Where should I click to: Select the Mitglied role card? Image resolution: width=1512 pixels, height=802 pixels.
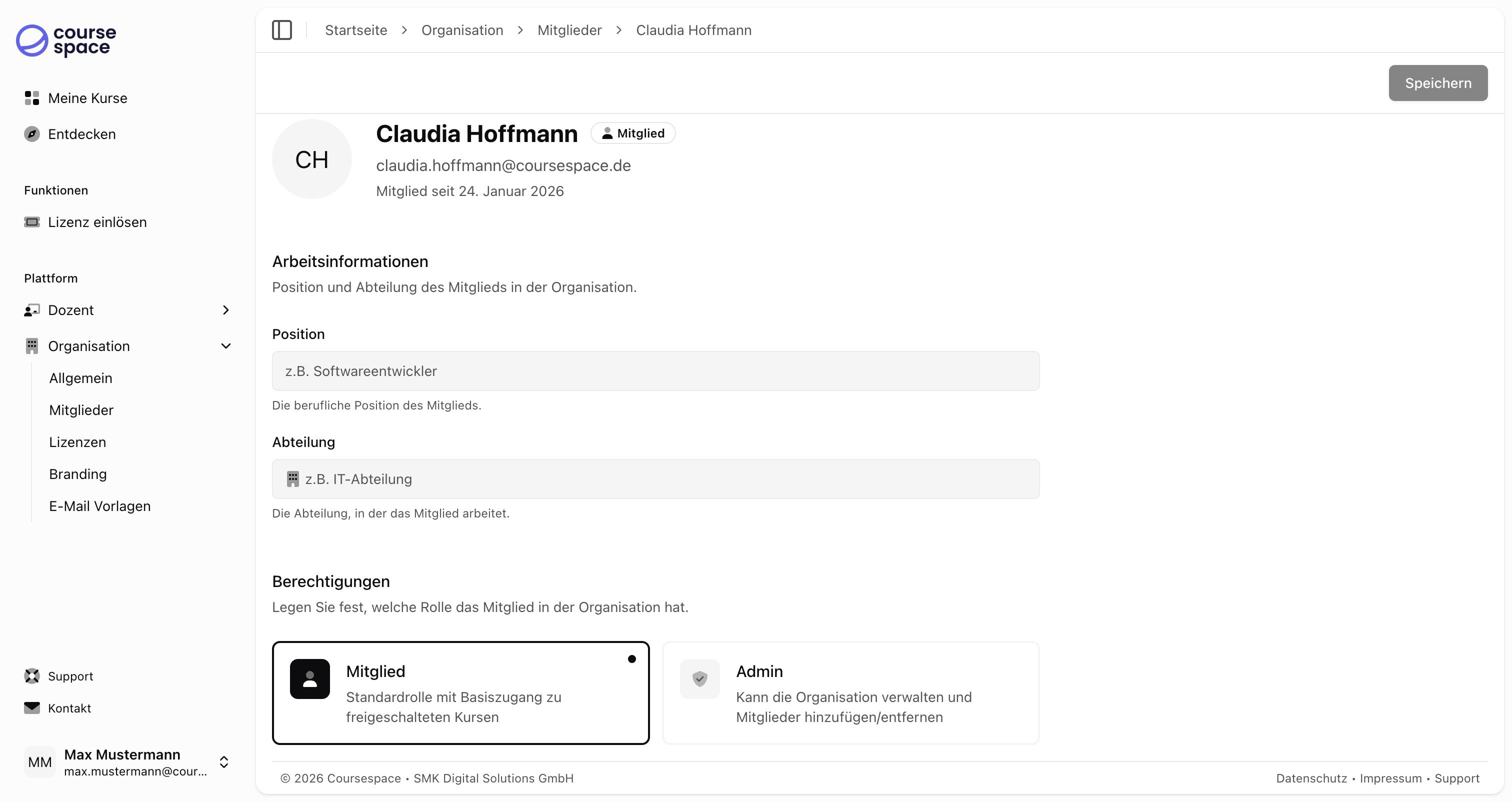(460, 693)
